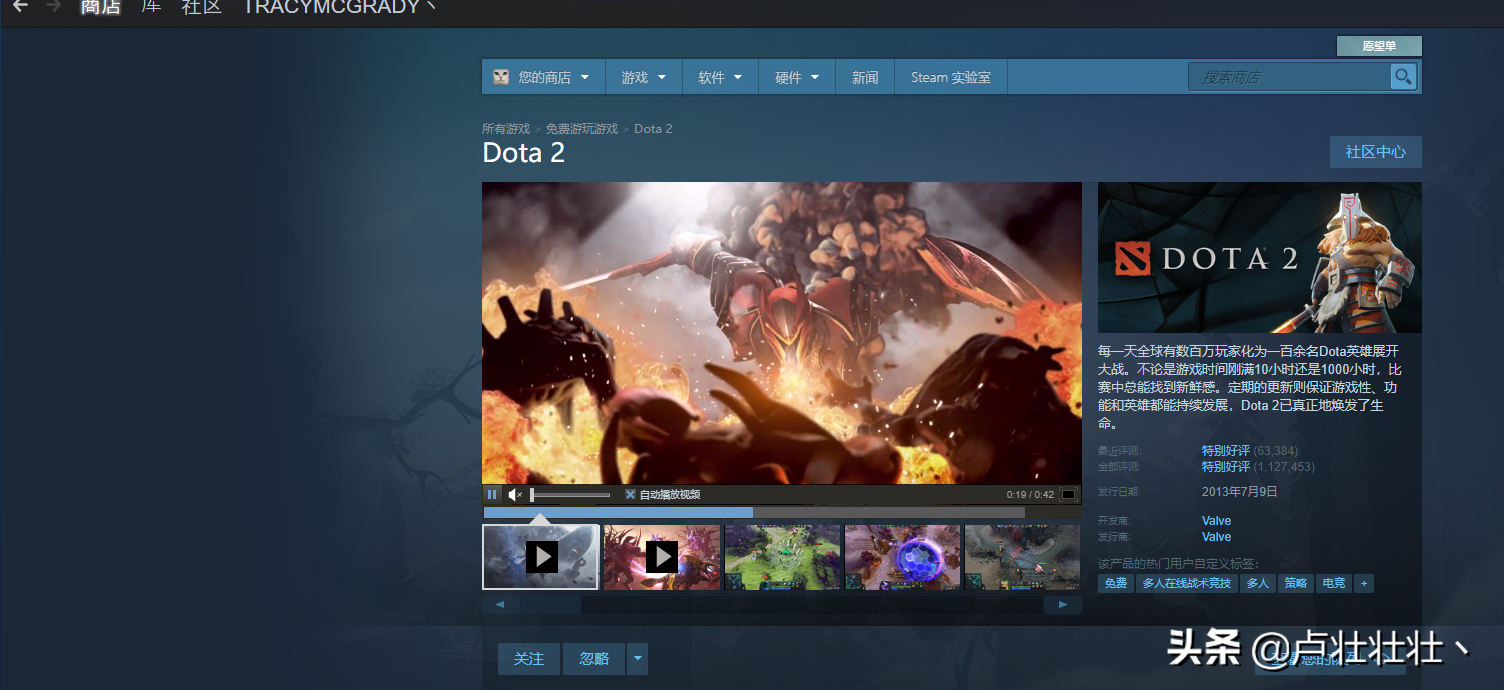Click thumbnail strip scrollbar handle

[x=550, y=605]
